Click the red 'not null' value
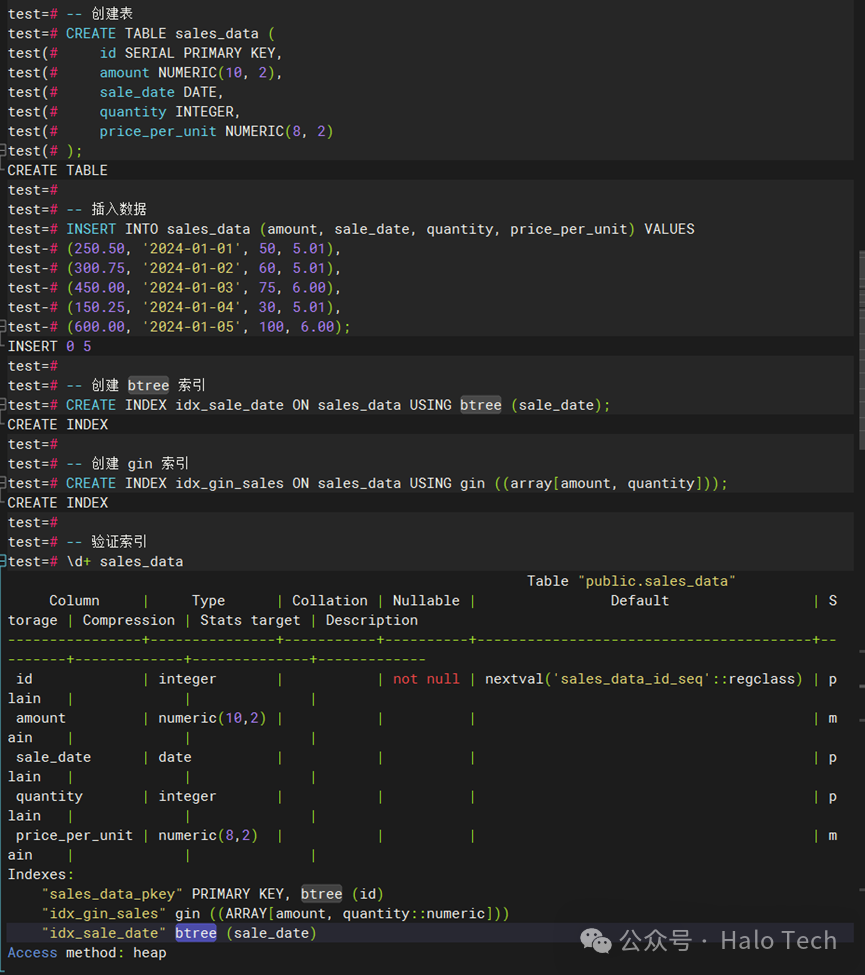 (x=426, y=679)
